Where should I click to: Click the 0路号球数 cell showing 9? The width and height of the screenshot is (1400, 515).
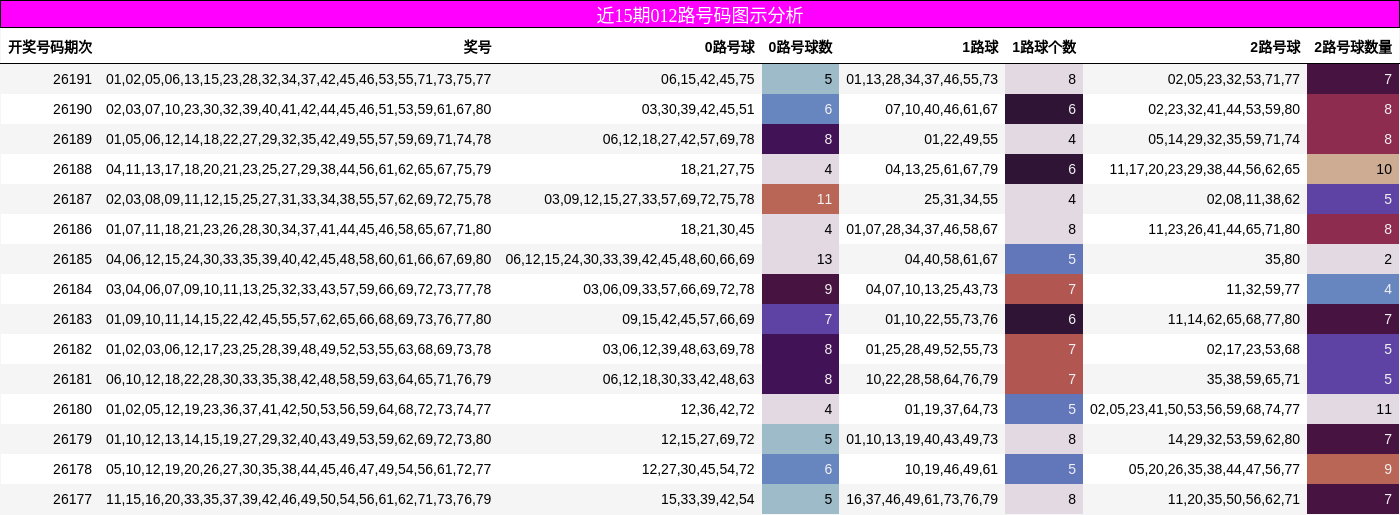tap(800, 289)
